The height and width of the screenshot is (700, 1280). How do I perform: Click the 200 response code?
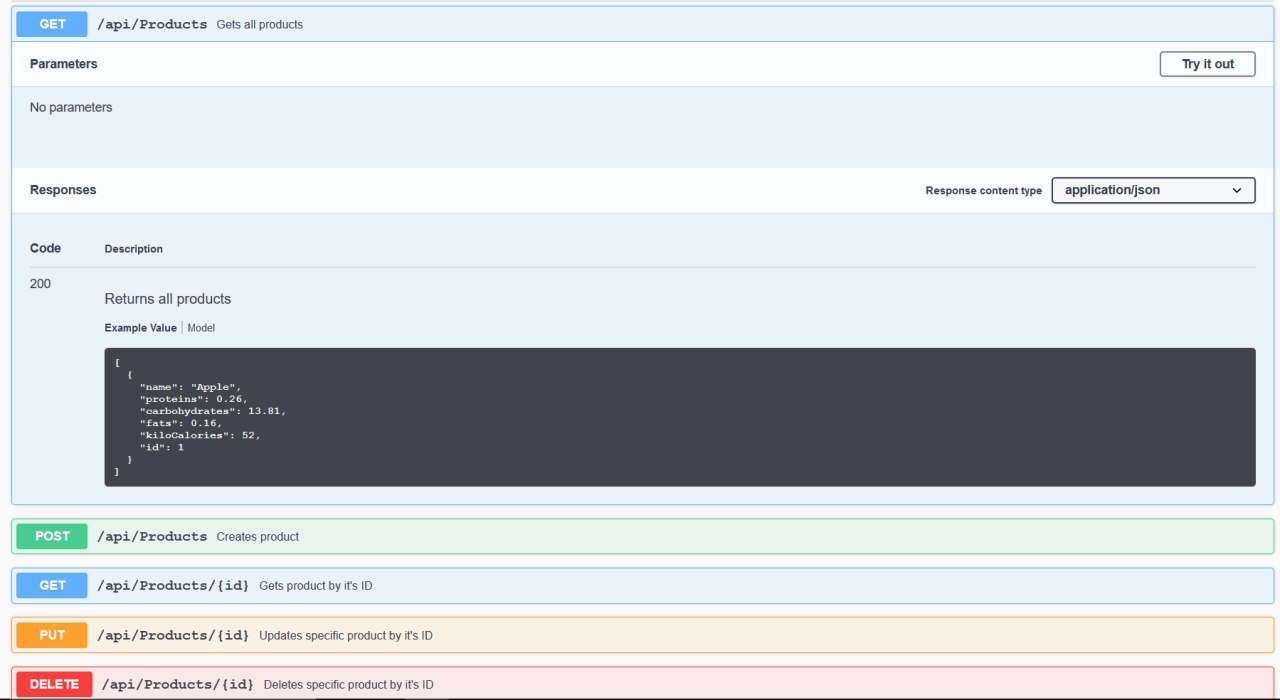[40, 284]
